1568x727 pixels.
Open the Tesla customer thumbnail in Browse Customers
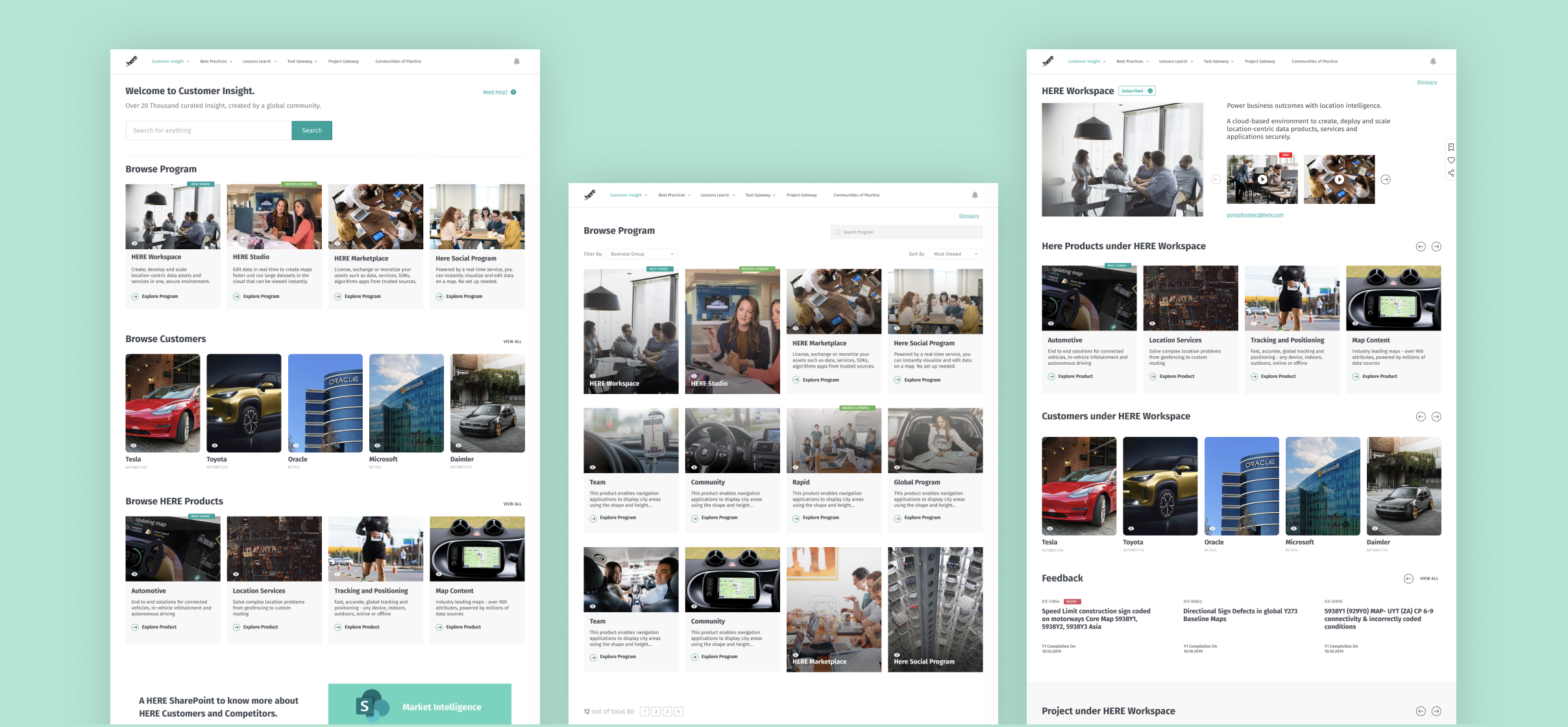[x=162, y=402]
